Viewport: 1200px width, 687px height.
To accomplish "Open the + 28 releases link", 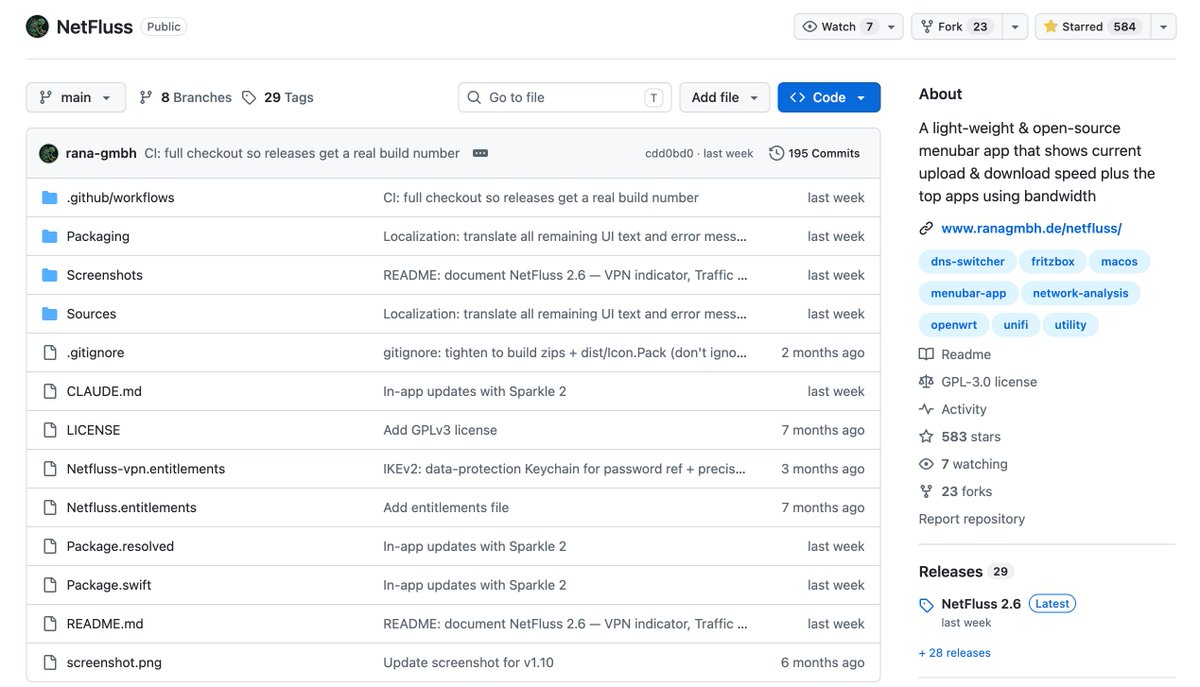I will pyautogui.click(x=955, y=653).
